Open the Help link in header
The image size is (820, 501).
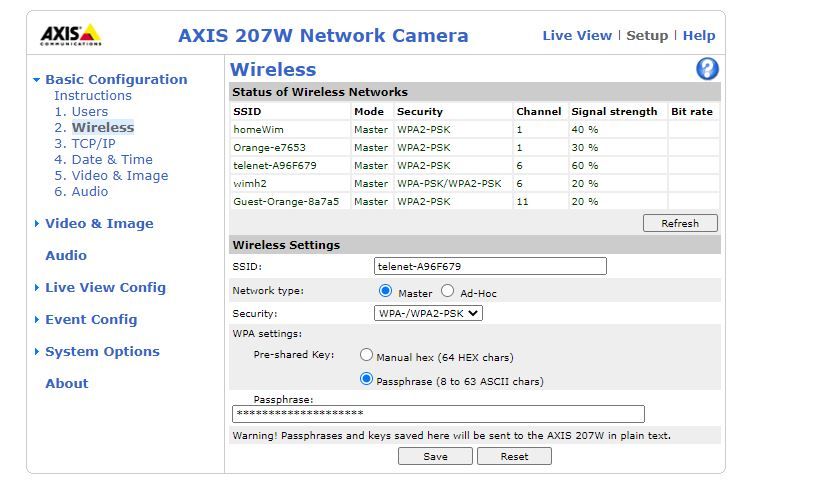[x=698, y=35]
